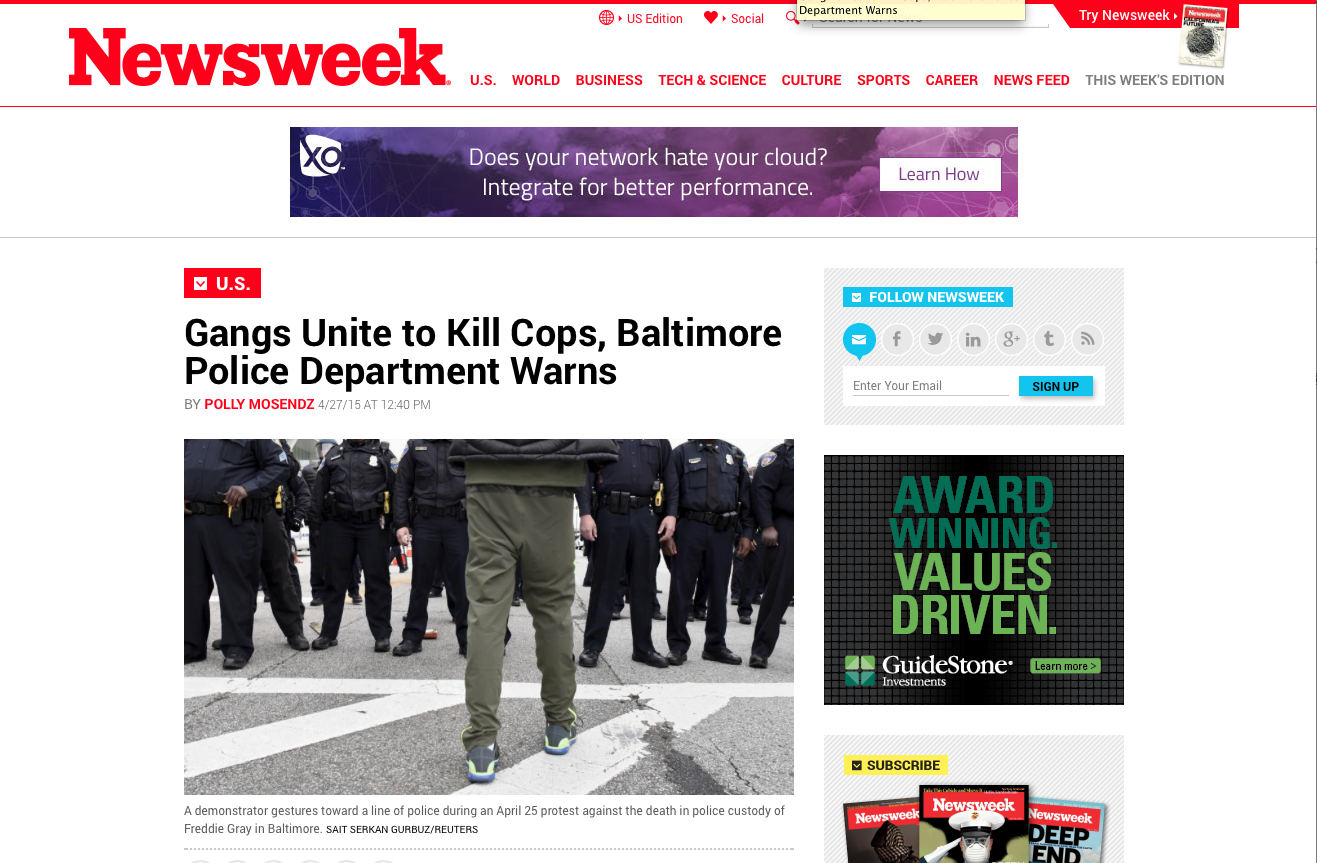
Task: Click the Google Plus follow icon
Action: click(x=1011, y=340)
